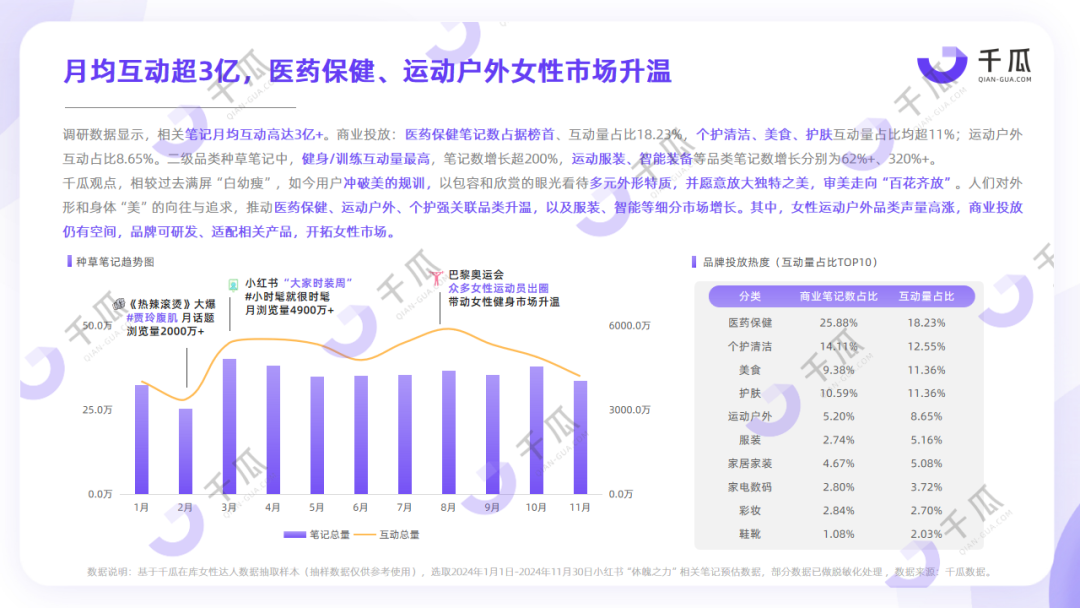Click the 4.67% table cell
Image resolution: width=1080 pixels, height=608 pixels.
838,463
